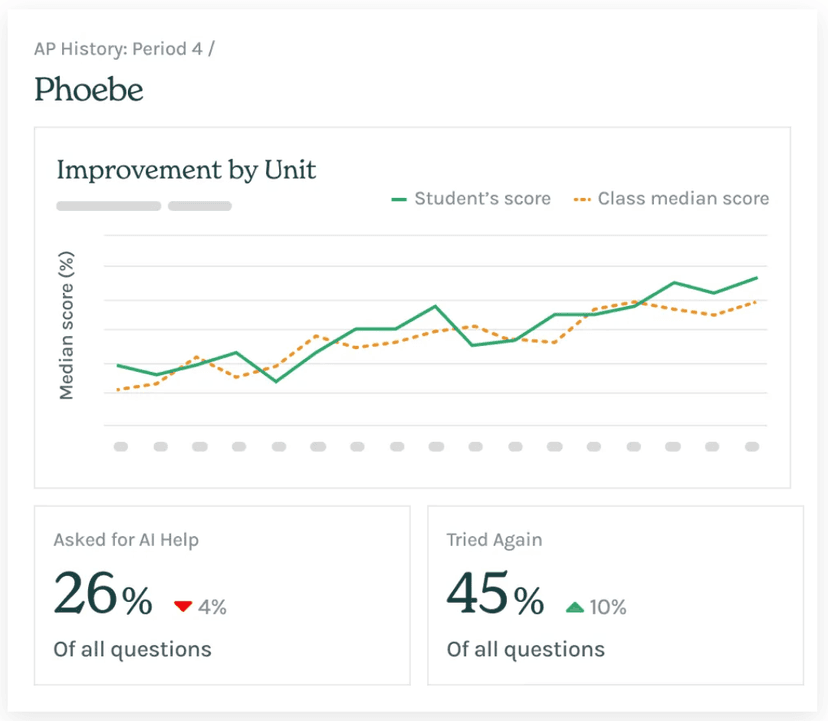This screenshot has width=828, height=721.
Task: Click the longer grey placeholder pill under the chart title
Action: click(108, 206)
